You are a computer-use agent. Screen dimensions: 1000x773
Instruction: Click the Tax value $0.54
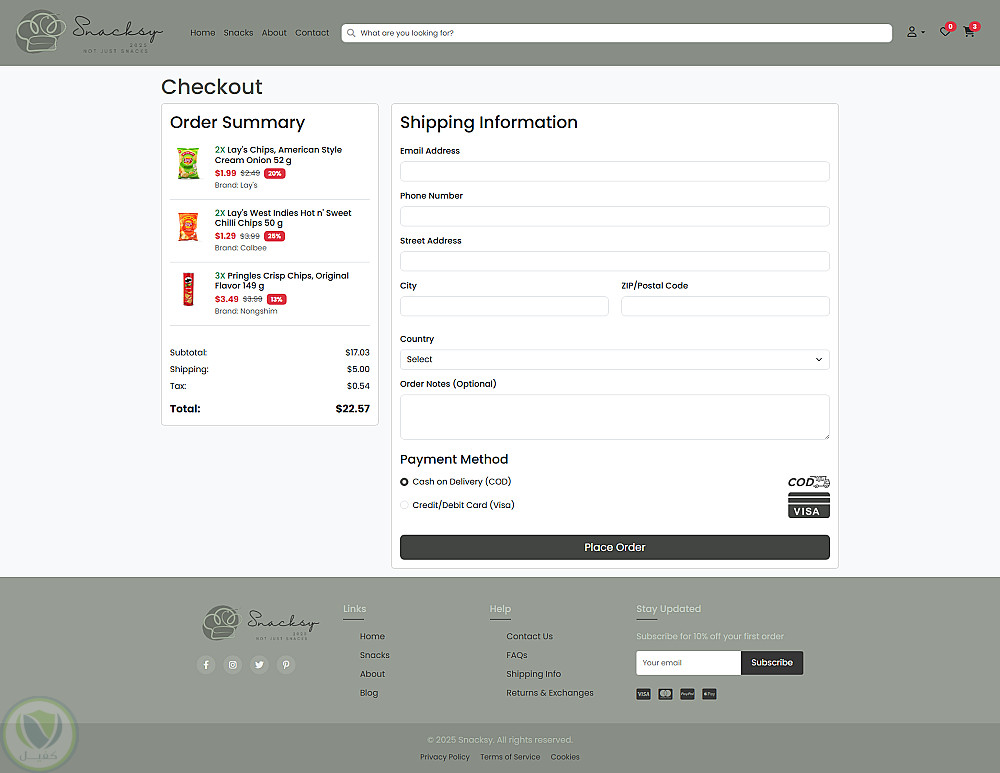coord(358,386)
